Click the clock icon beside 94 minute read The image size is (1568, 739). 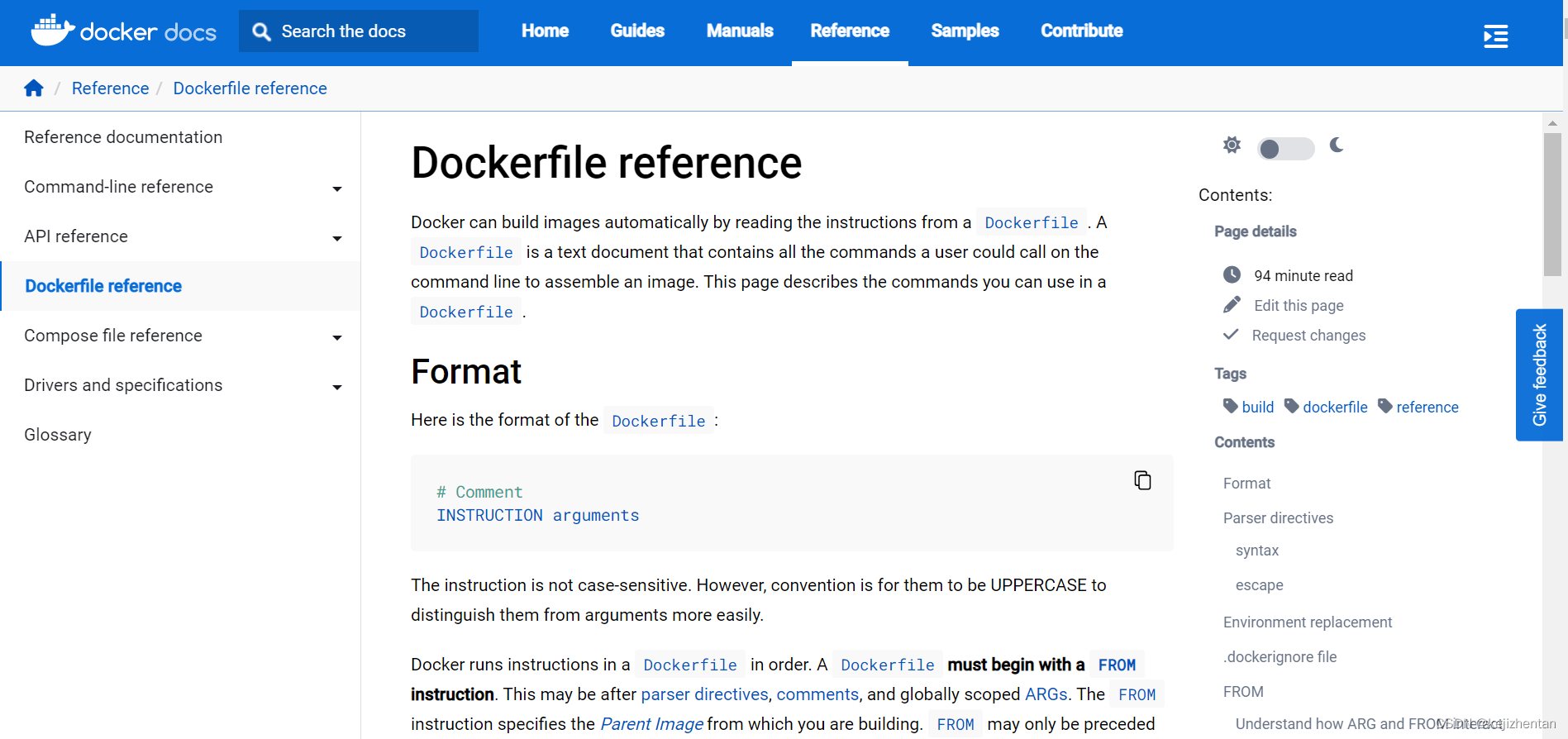click(1232, 274)
